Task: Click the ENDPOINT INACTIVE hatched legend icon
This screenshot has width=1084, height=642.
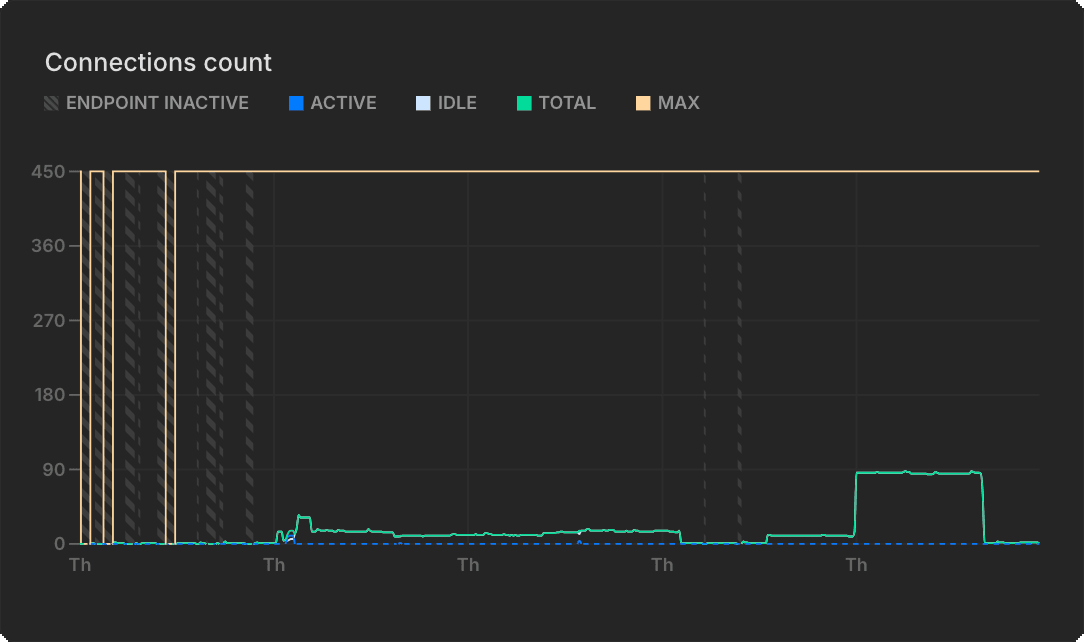Action: pyautogui.click(x=50, y=102)
